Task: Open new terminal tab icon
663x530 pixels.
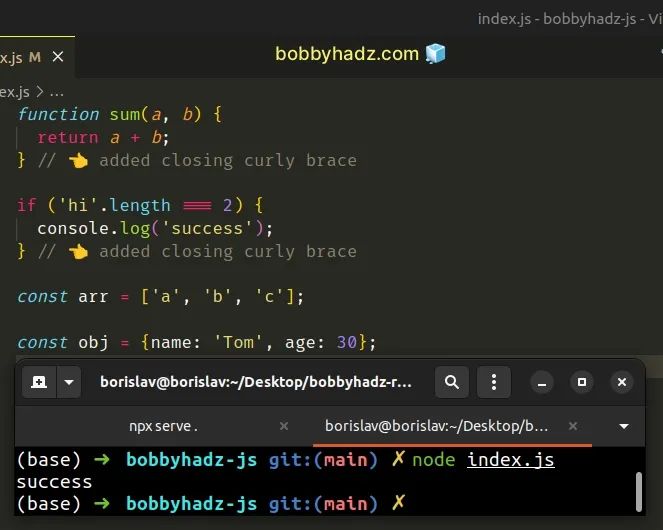Action: (39, 382)
